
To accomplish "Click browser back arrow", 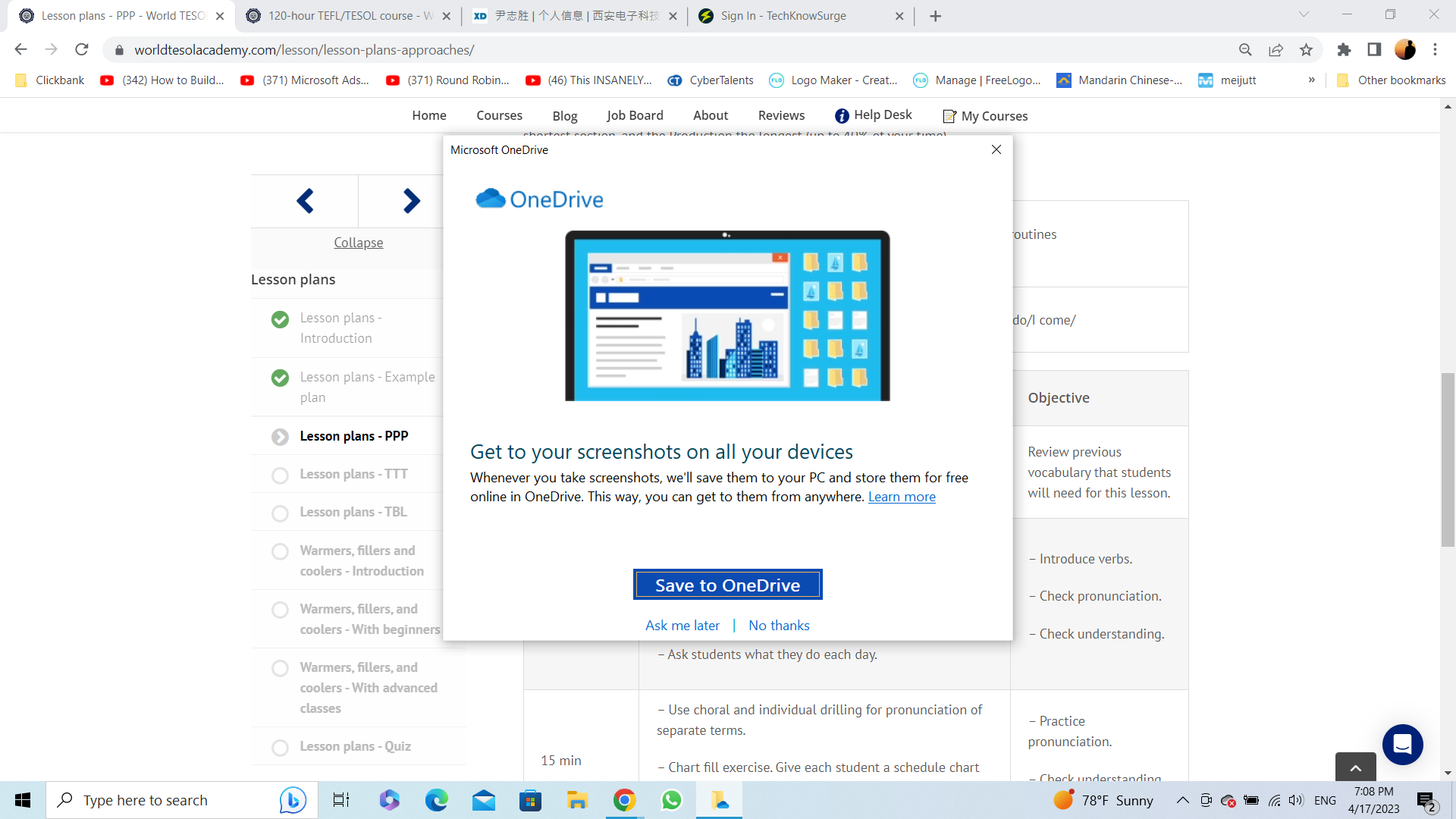I will click(20, 49).
